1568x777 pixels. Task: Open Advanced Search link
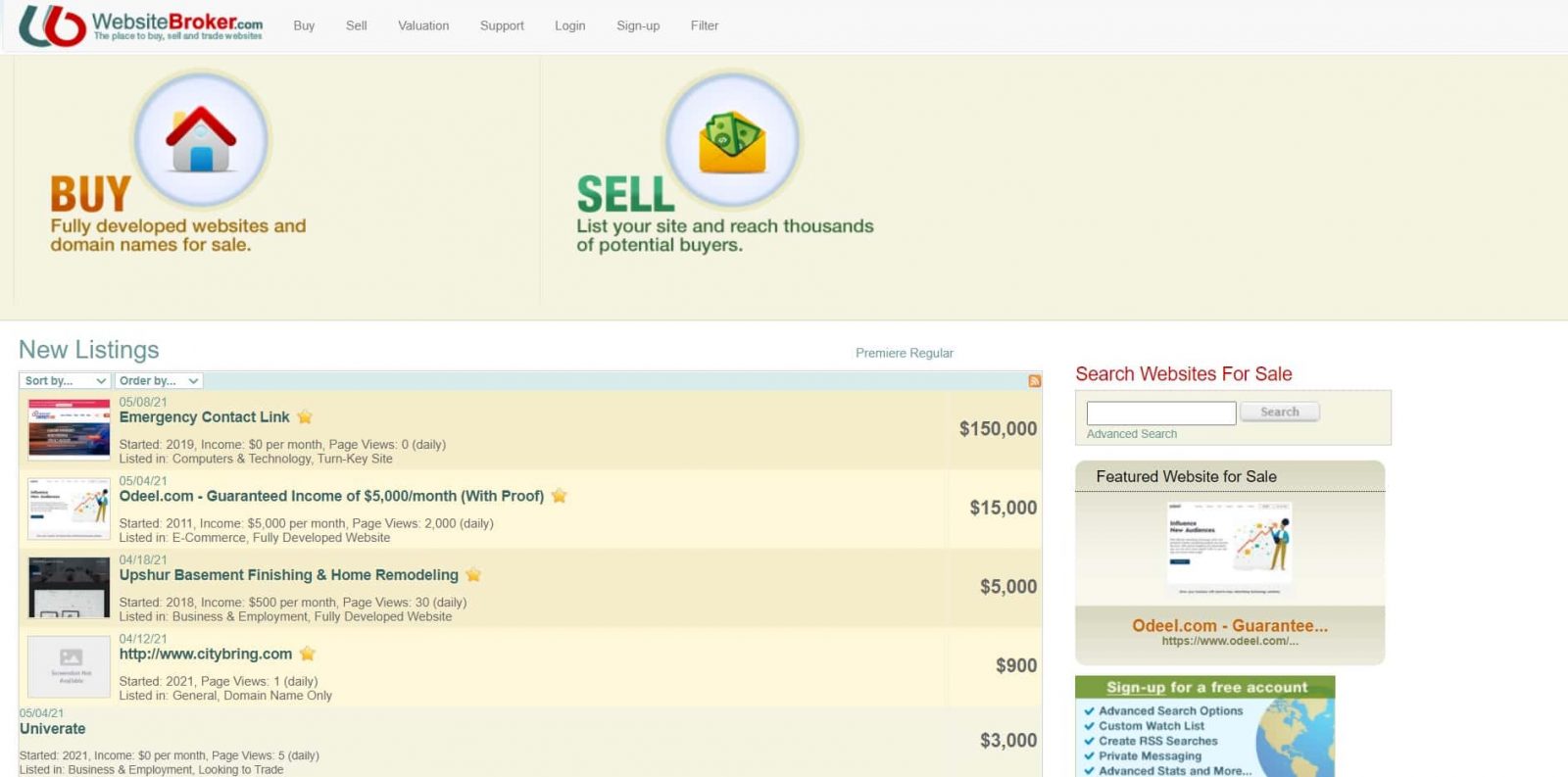coord(1132,434)
